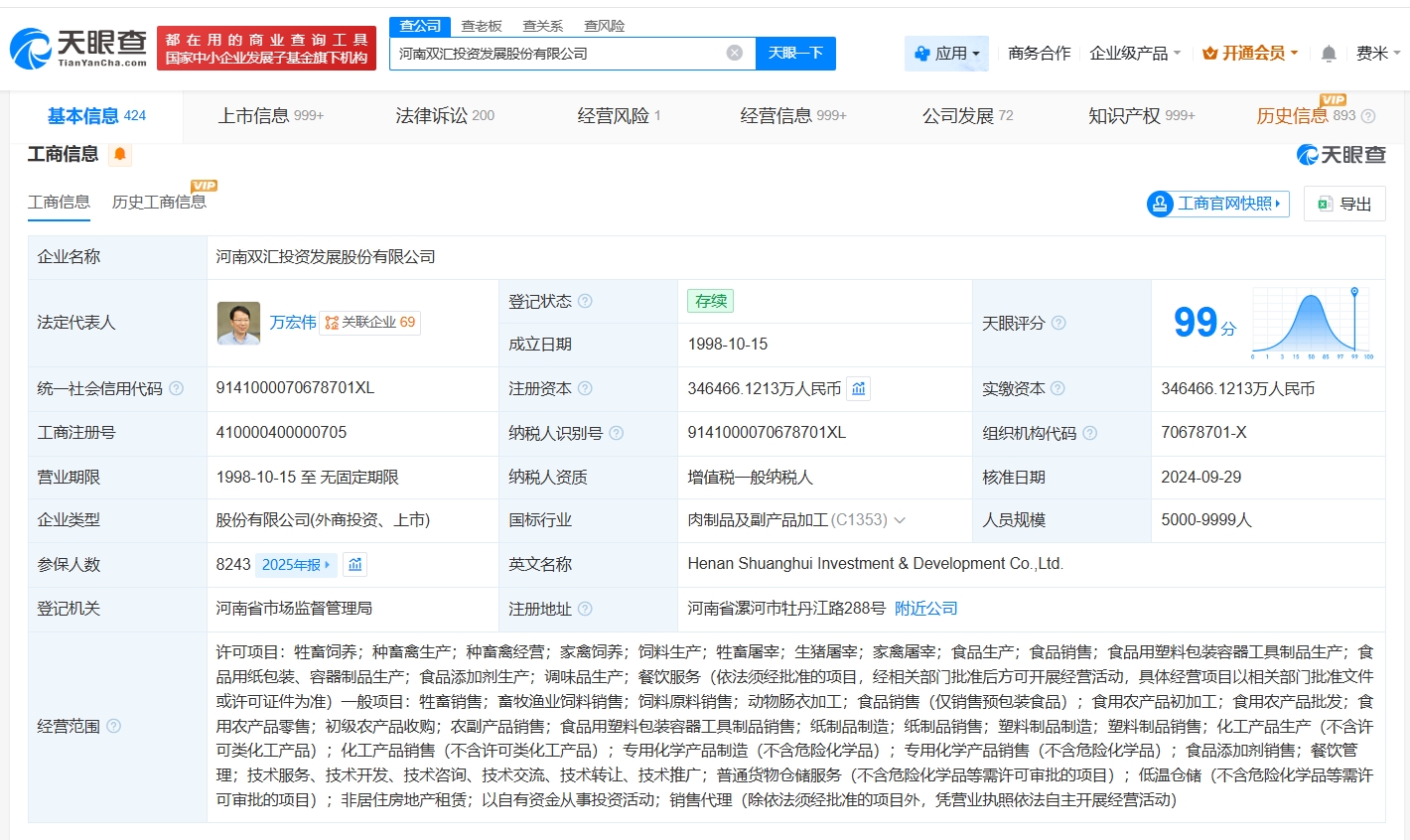
Task: Click the help icon next to 天眼评分
Action: point(1058,323)
